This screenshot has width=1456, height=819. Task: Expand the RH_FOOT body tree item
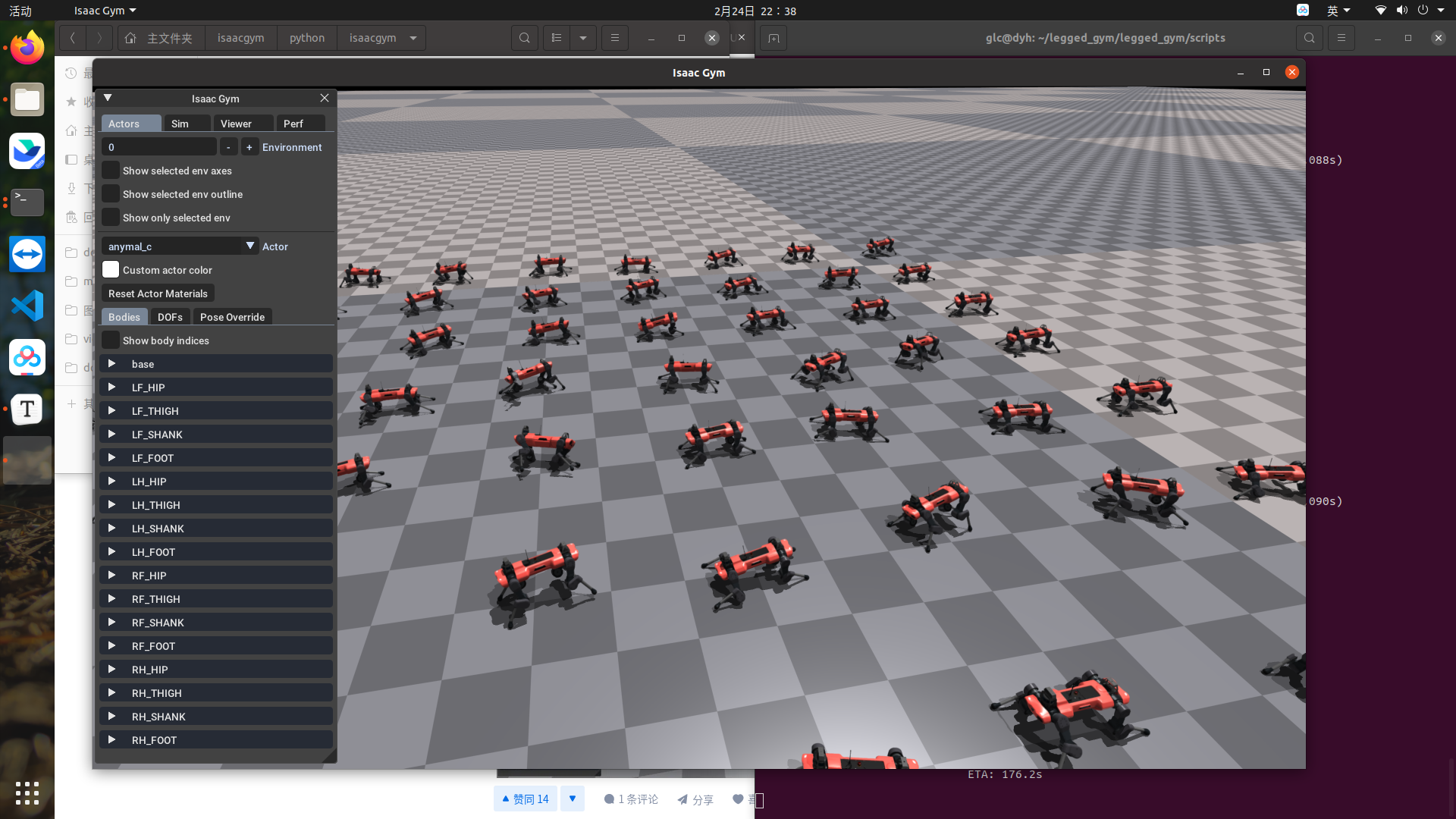tap(111, 739)
